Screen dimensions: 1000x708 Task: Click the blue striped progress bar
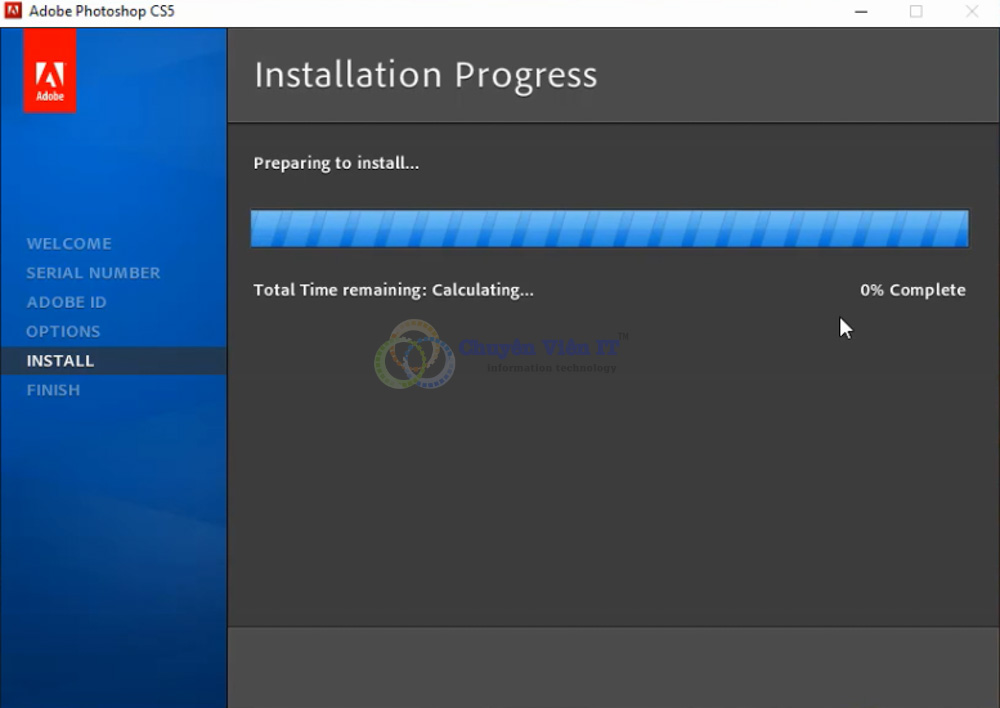[x=609, y=228]
